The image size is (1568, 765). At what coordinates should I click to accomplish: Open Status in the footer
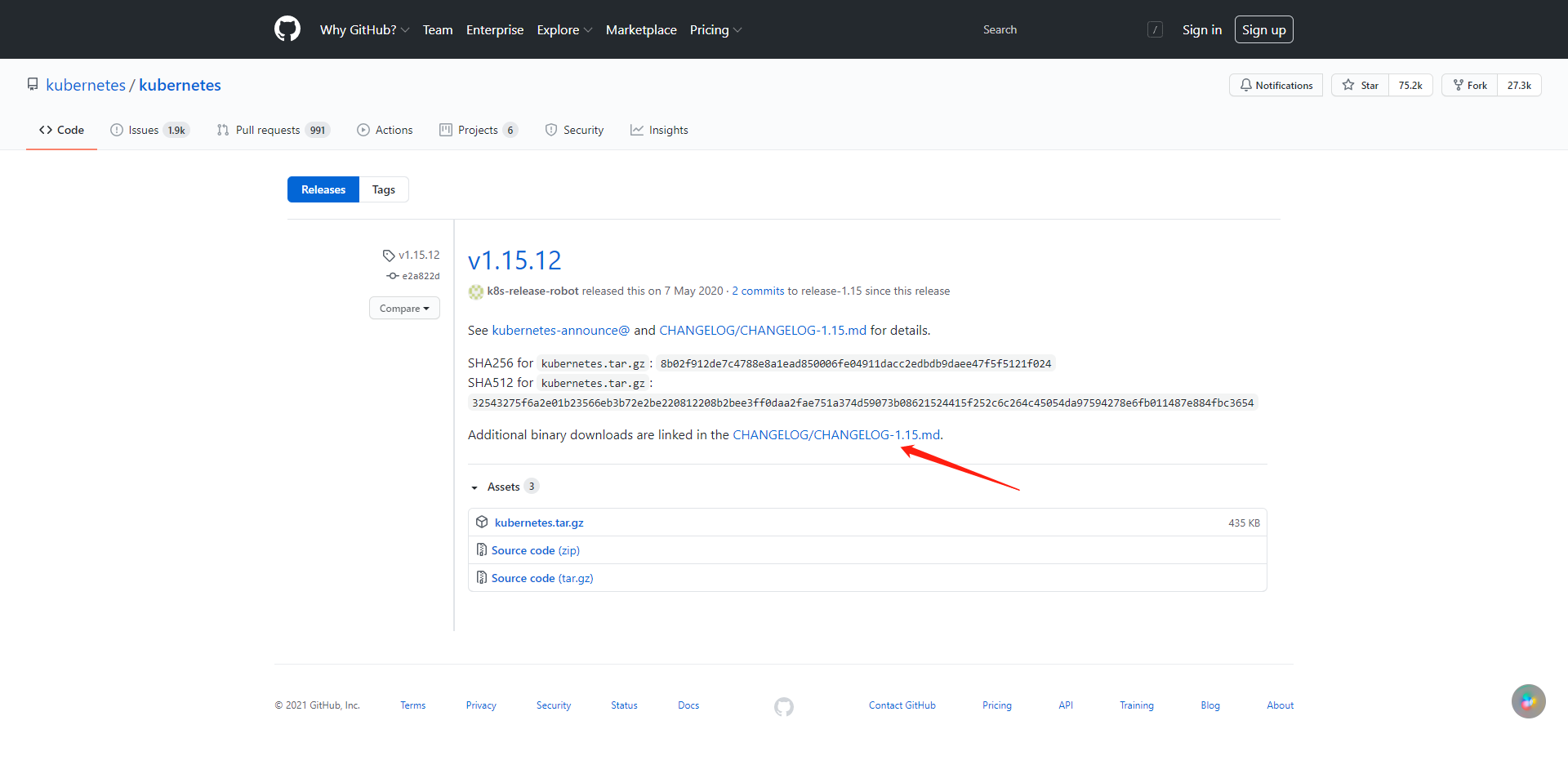pyautogui.click(x=624, y=705)
